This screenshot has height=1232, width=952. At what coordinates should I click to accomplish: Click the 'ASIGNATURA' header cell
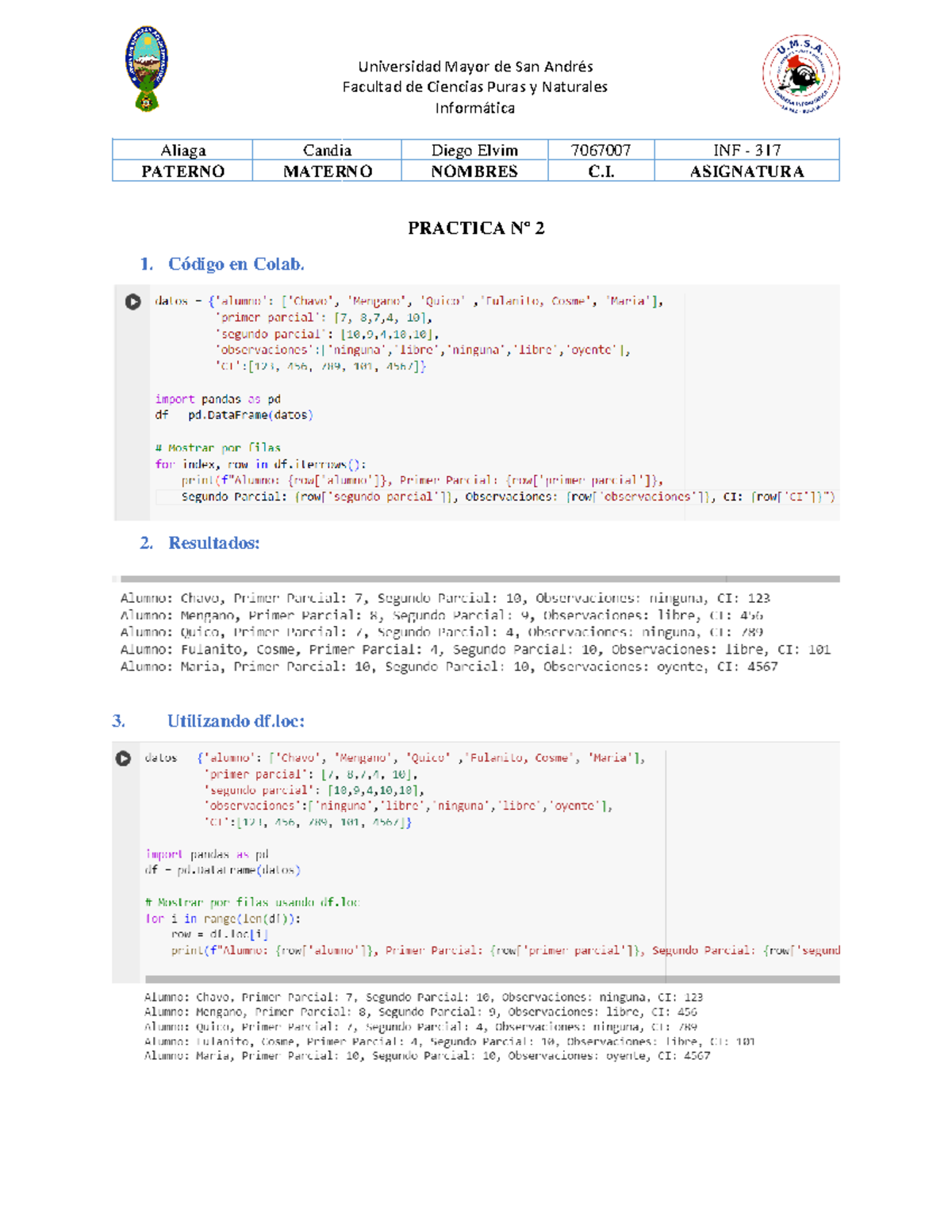(747, 171)
